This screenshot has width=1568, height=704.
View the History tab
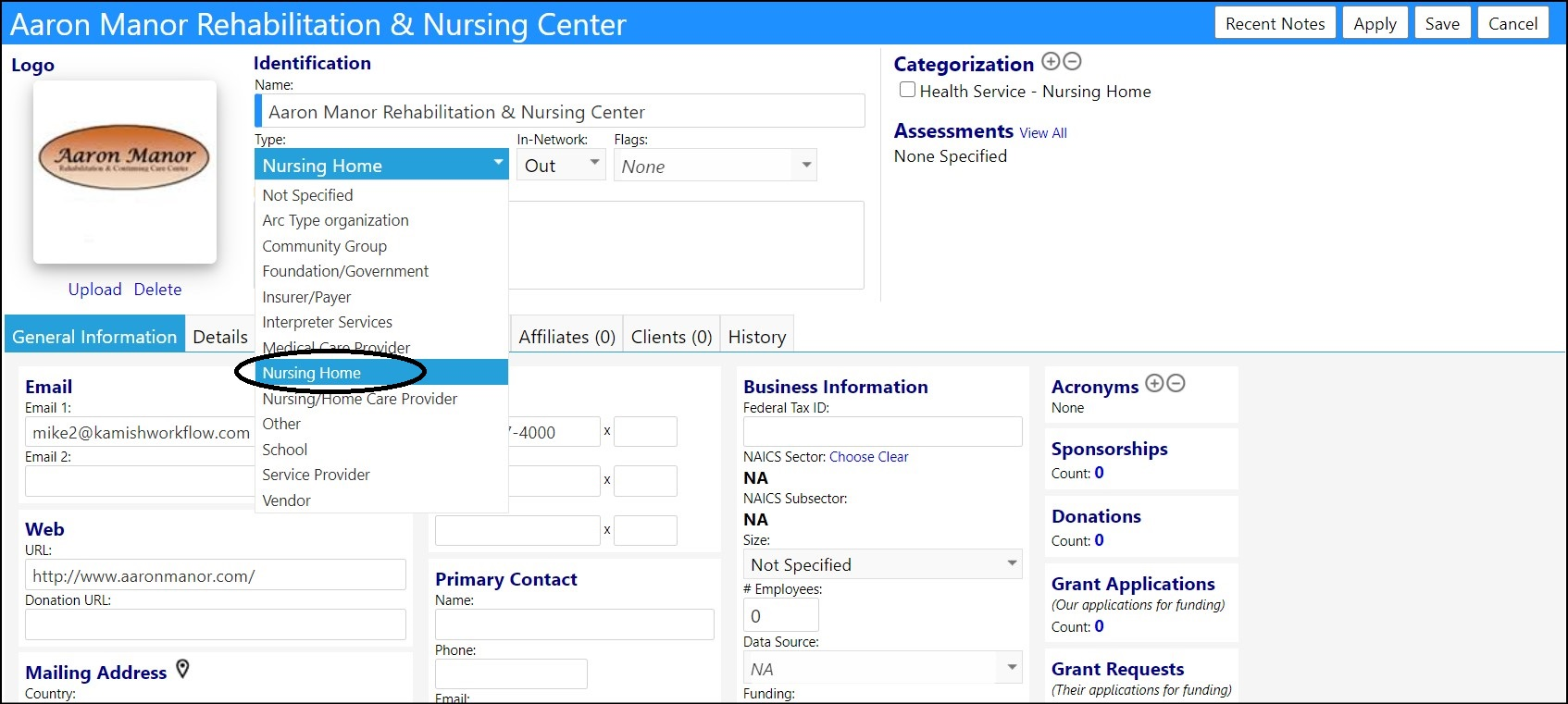tap(757, 336)
